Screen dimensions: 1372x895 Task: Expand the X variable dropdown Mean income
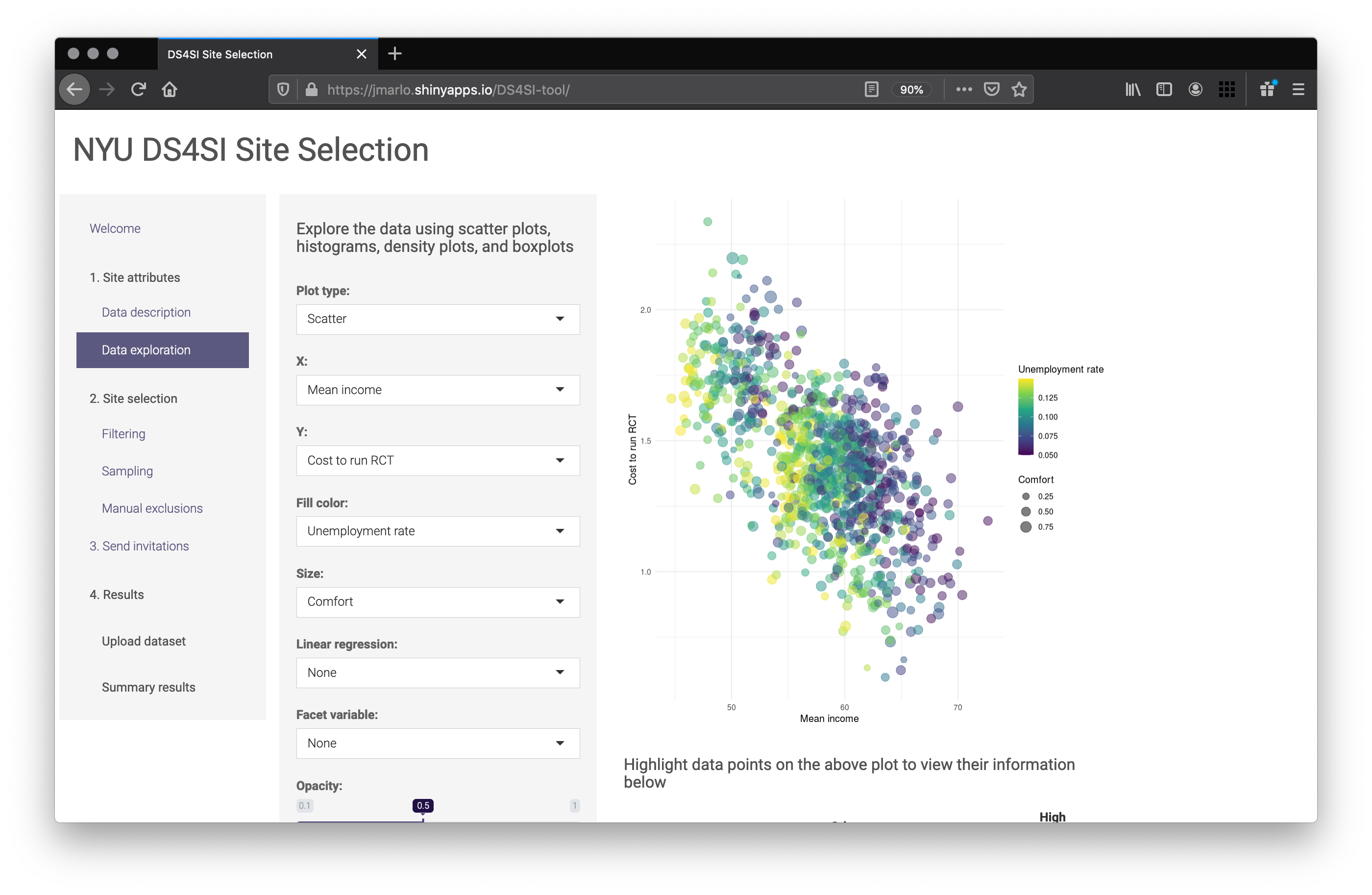point(438,390)
